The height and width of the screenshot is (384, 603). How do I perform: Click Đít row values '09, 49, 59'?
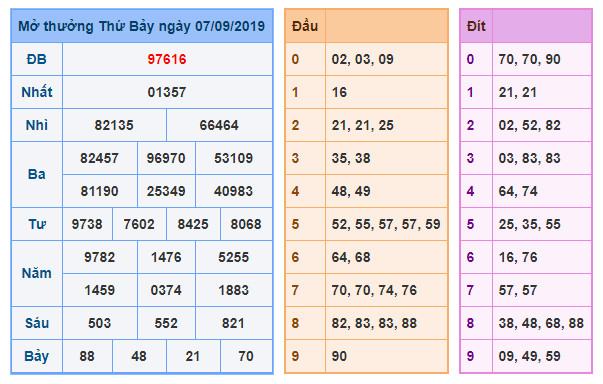pyautogui.click(x=530, y=356)
